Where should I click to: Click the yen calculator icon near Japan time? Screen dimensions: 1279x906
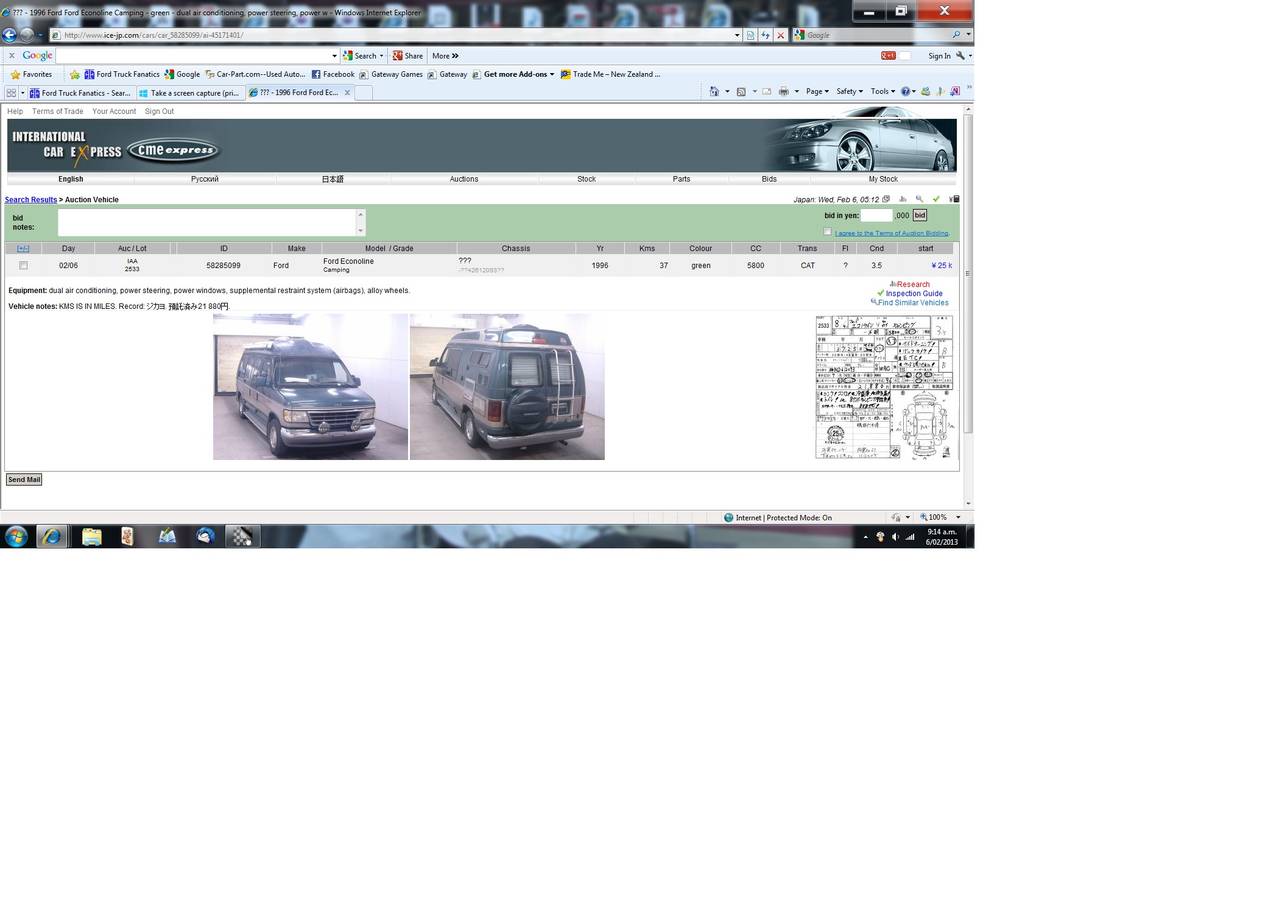pos(953,199)
